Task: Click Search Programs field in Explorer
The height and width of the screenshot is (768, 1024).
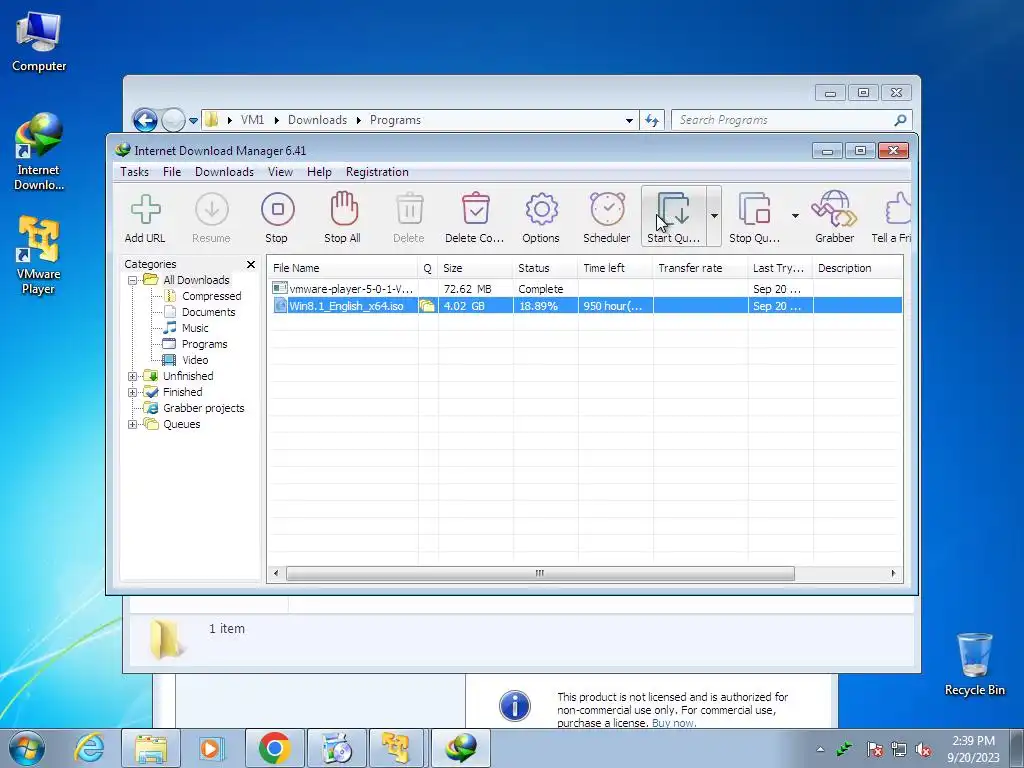Action: pyautogui.click(x=784, y=120)
